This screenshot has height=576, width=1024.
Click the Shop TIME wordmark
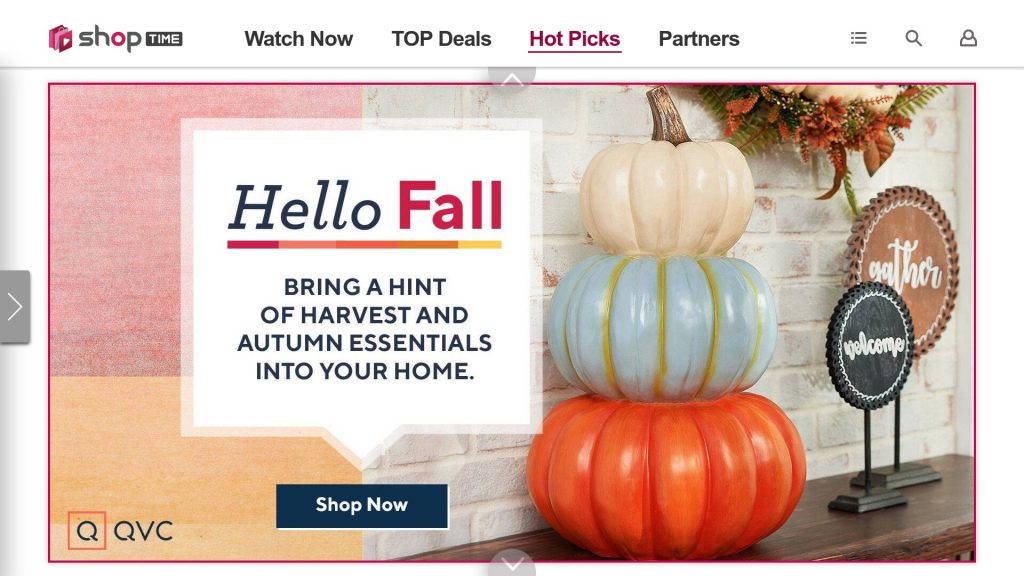coord(130,39)
